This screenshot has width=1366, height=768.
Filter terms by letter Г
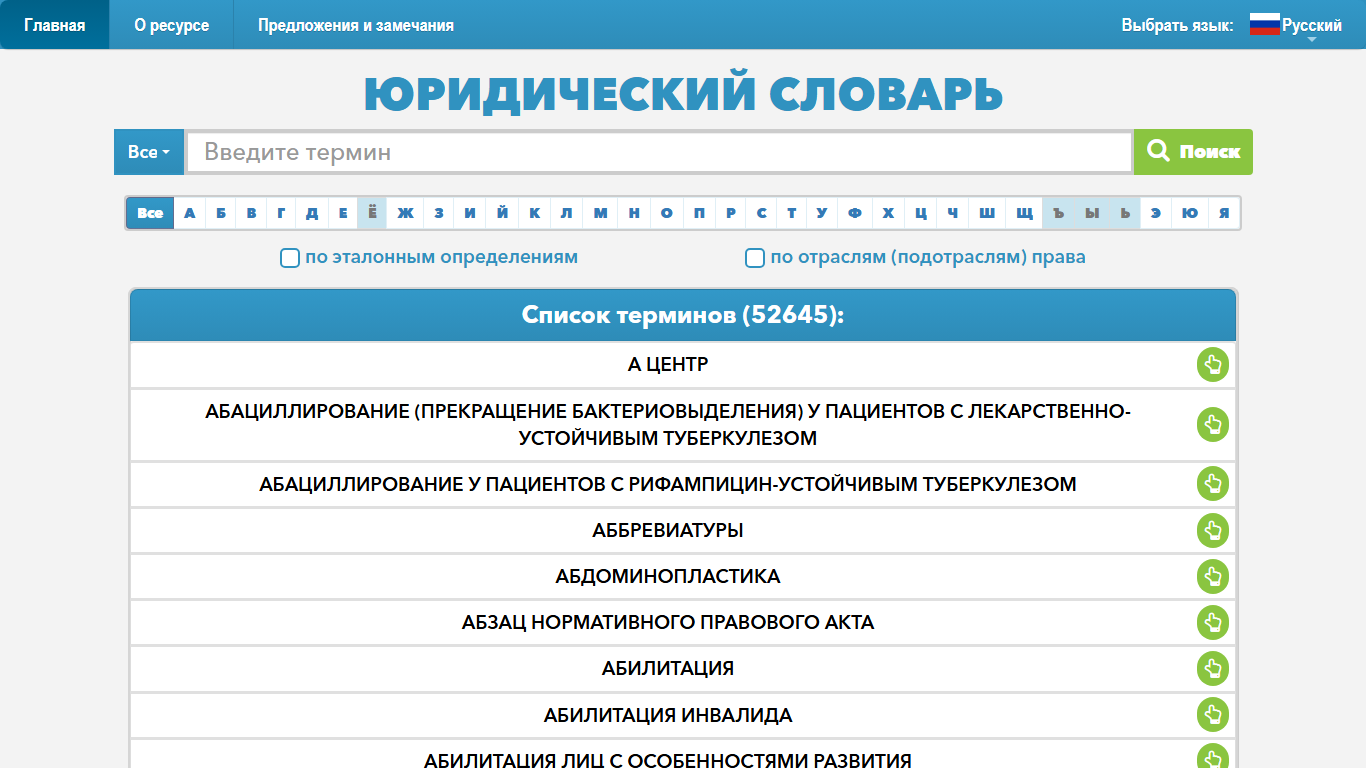pos(282,213)
